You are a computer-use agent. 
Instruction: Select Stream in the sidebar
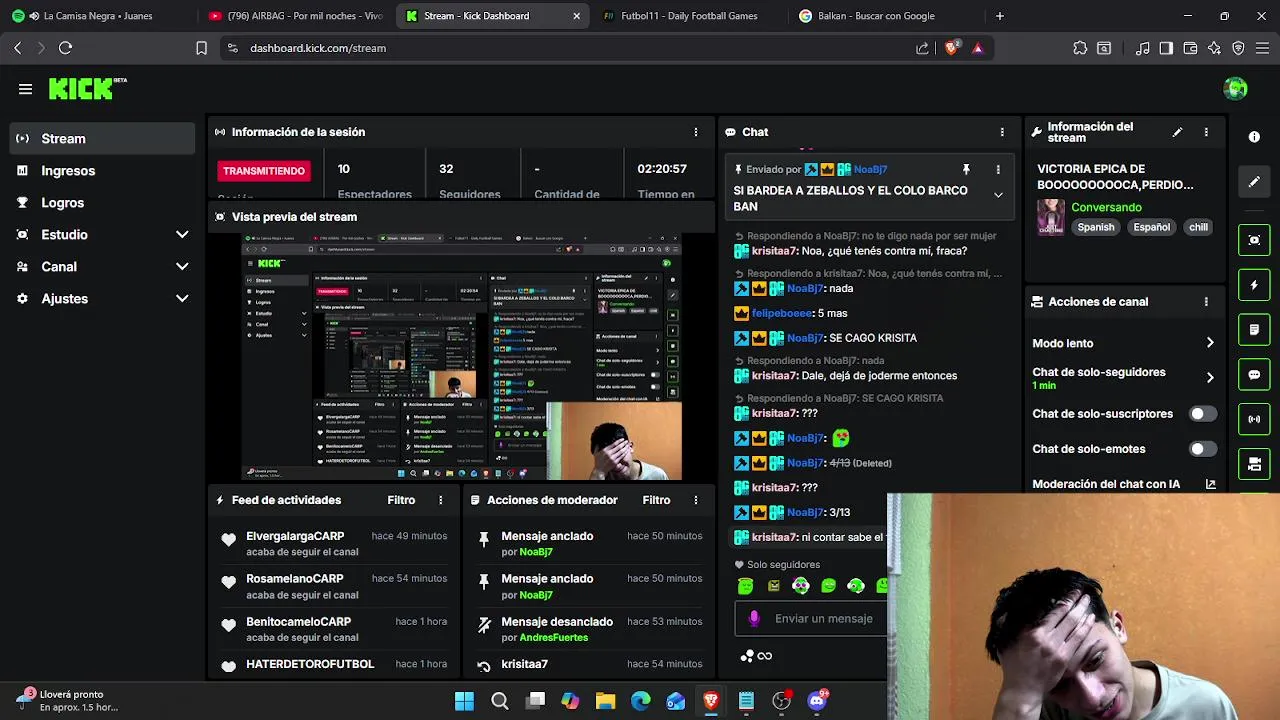(x=102, y=139)
